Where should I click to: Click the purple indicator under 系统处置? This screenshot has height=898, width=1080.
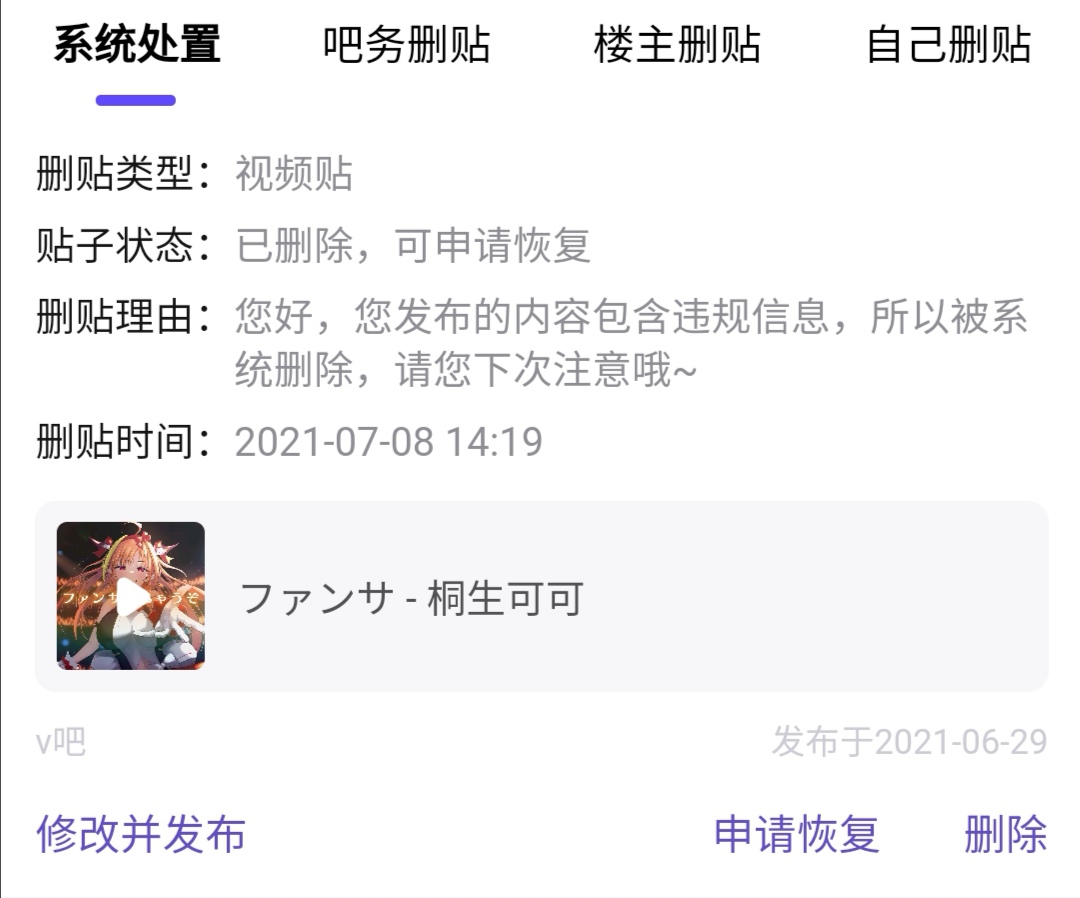click(136, 101)
